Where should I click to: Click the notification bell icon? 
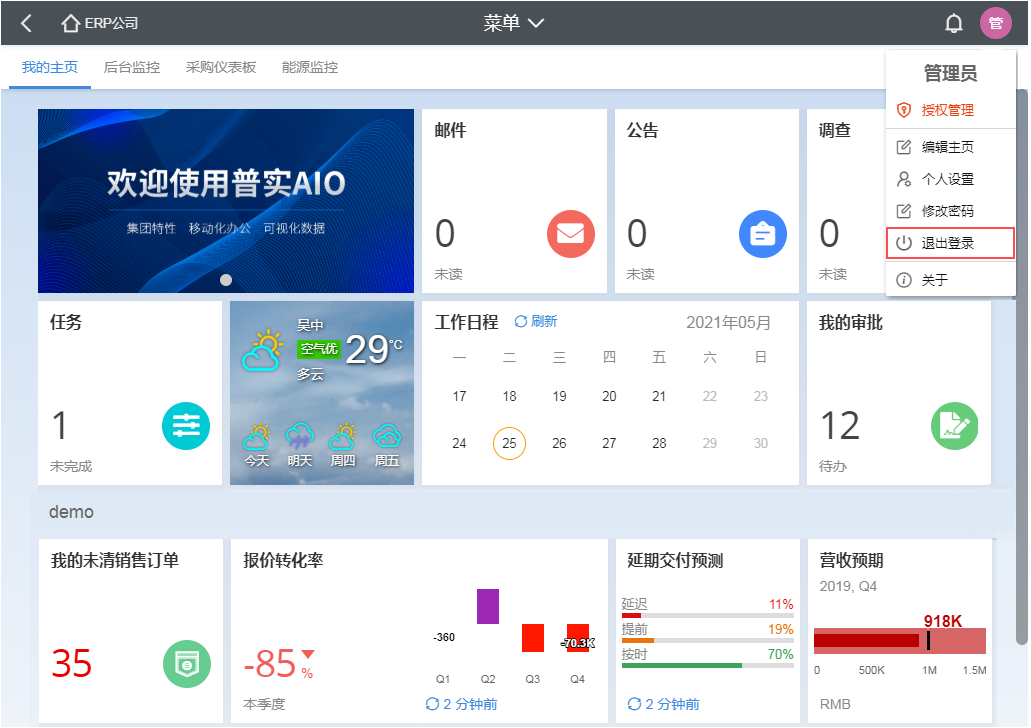pos(954,22)
